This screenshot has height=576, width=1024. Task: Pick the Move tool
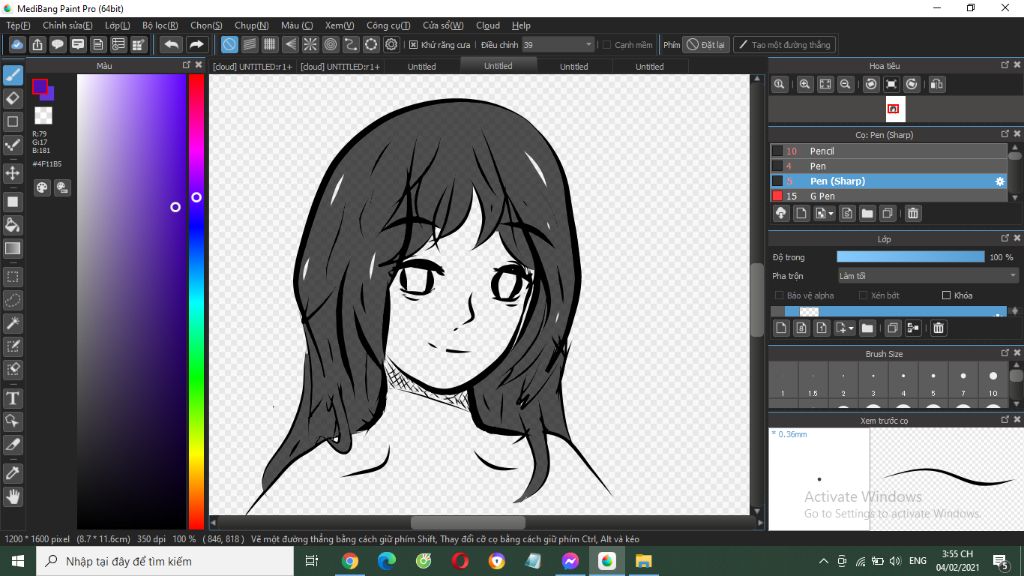coord(12,173)
